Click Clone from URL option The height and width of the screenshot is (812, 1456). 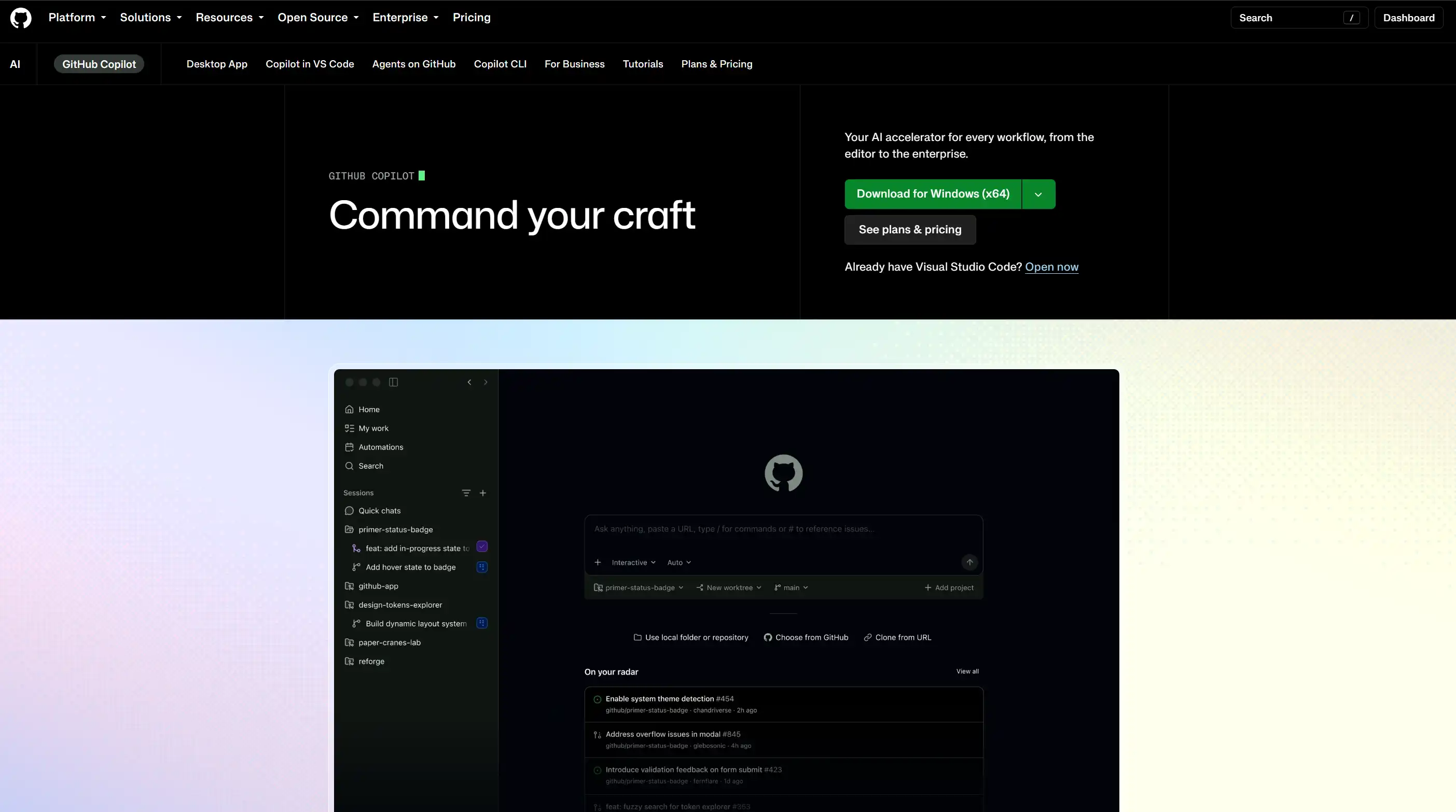point(897,637)
